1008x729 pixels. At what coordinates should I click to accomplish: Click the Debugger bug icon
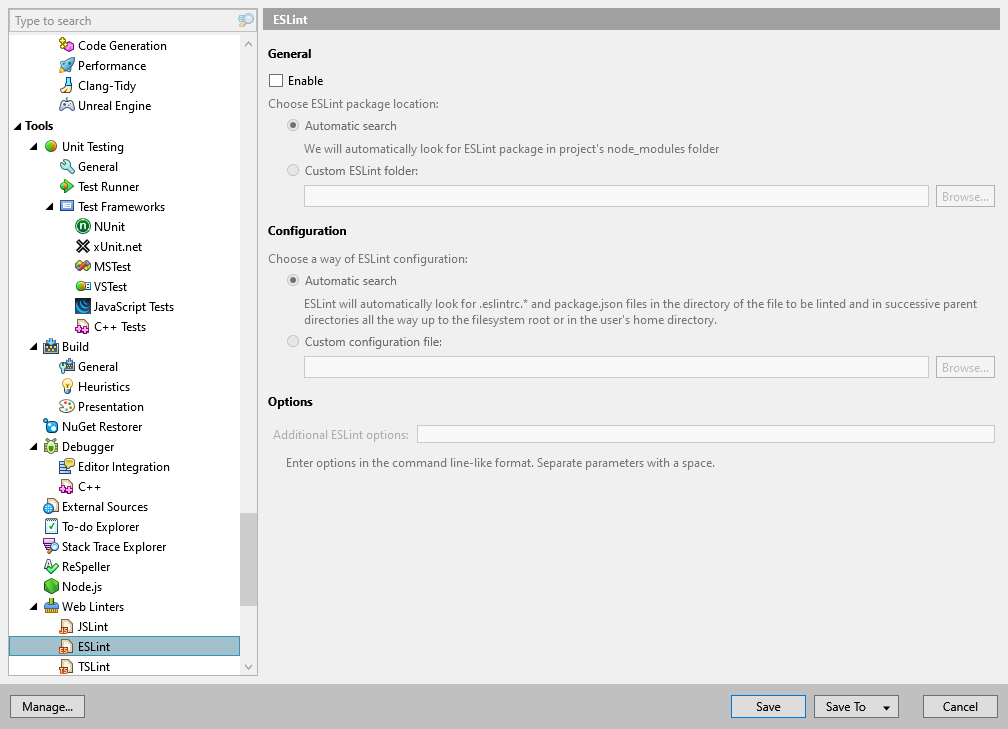51,446
